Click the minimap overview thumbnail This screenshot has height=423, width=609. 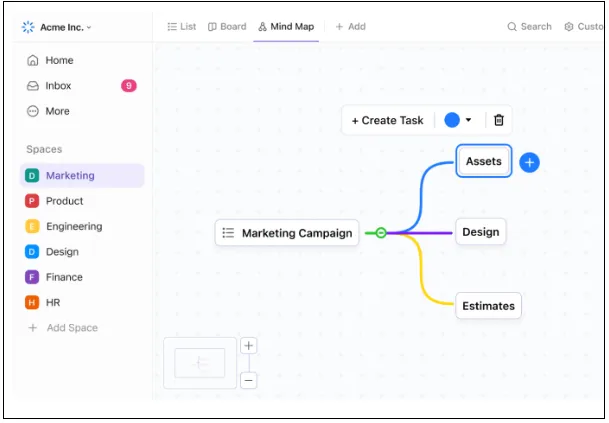pyautogui.click(x=200, y=363)
